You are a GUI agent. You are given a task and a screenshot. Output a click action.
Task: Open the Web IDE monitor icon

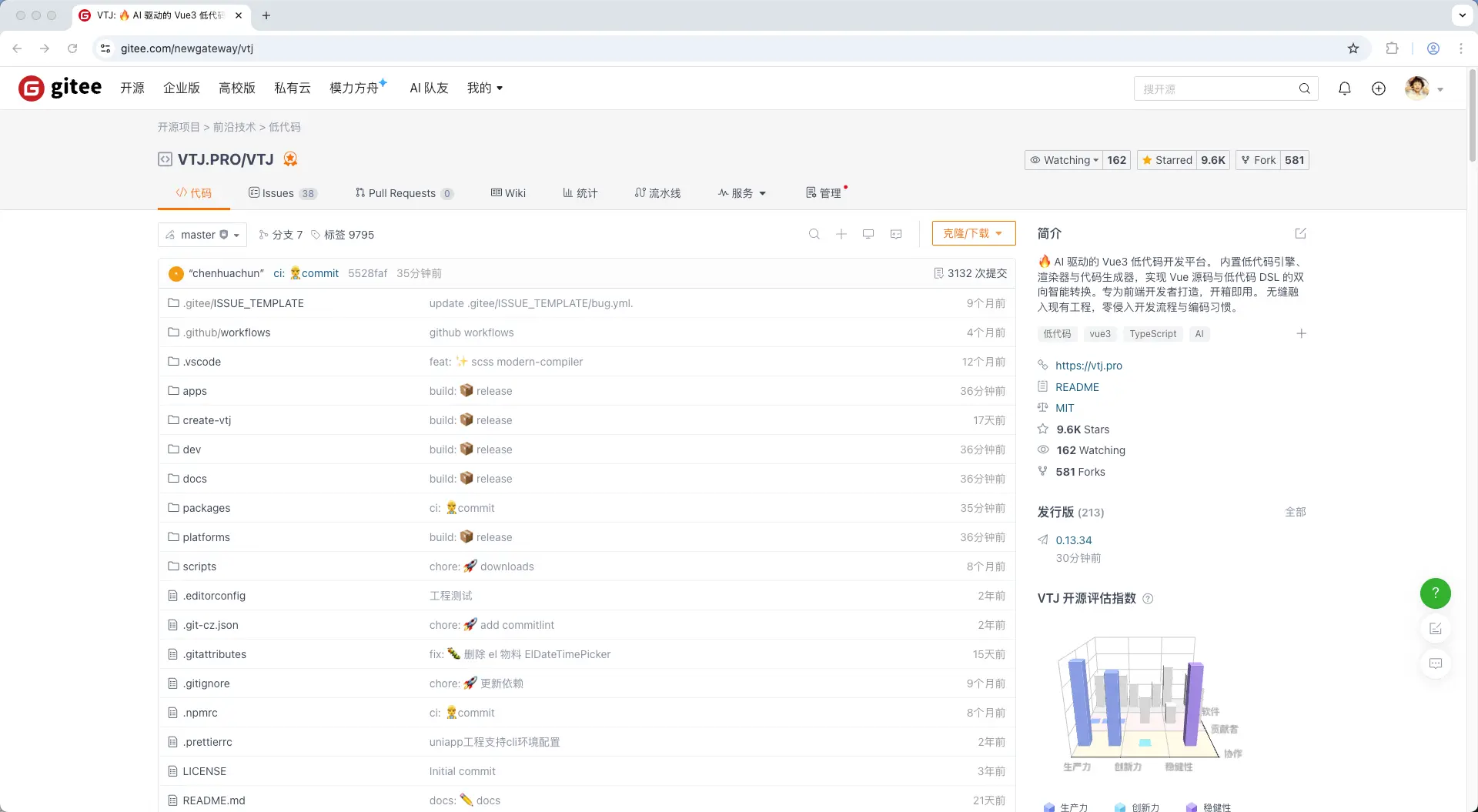pos(868,234)
